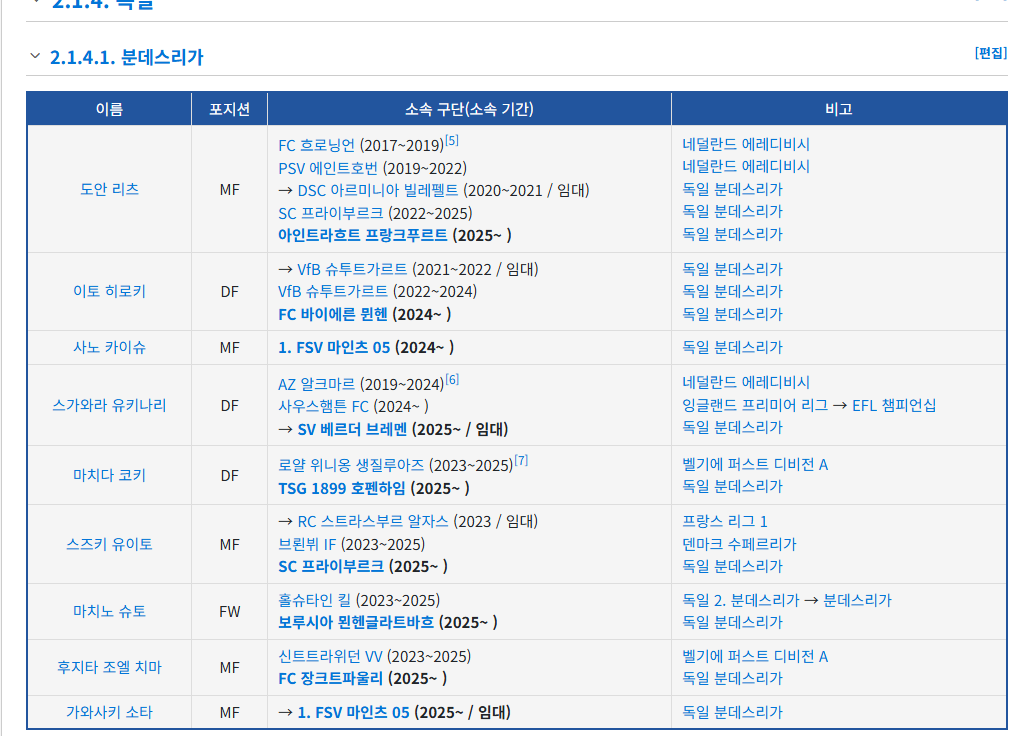Open the 스가와라 유키나리 player link
Screen dimensions: 1015x736
pyautogui.click(x=109, y=405)
